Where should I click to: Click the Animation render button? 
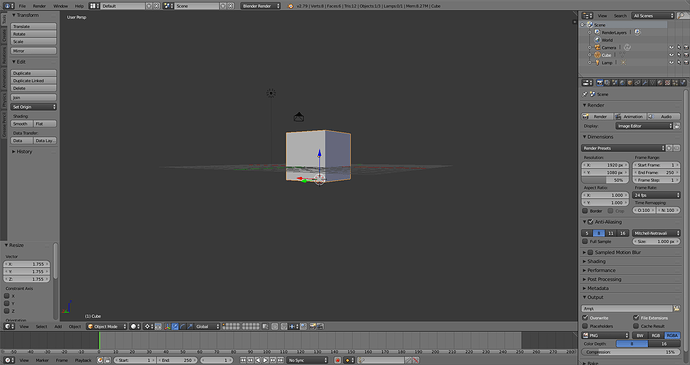point(630,116)
